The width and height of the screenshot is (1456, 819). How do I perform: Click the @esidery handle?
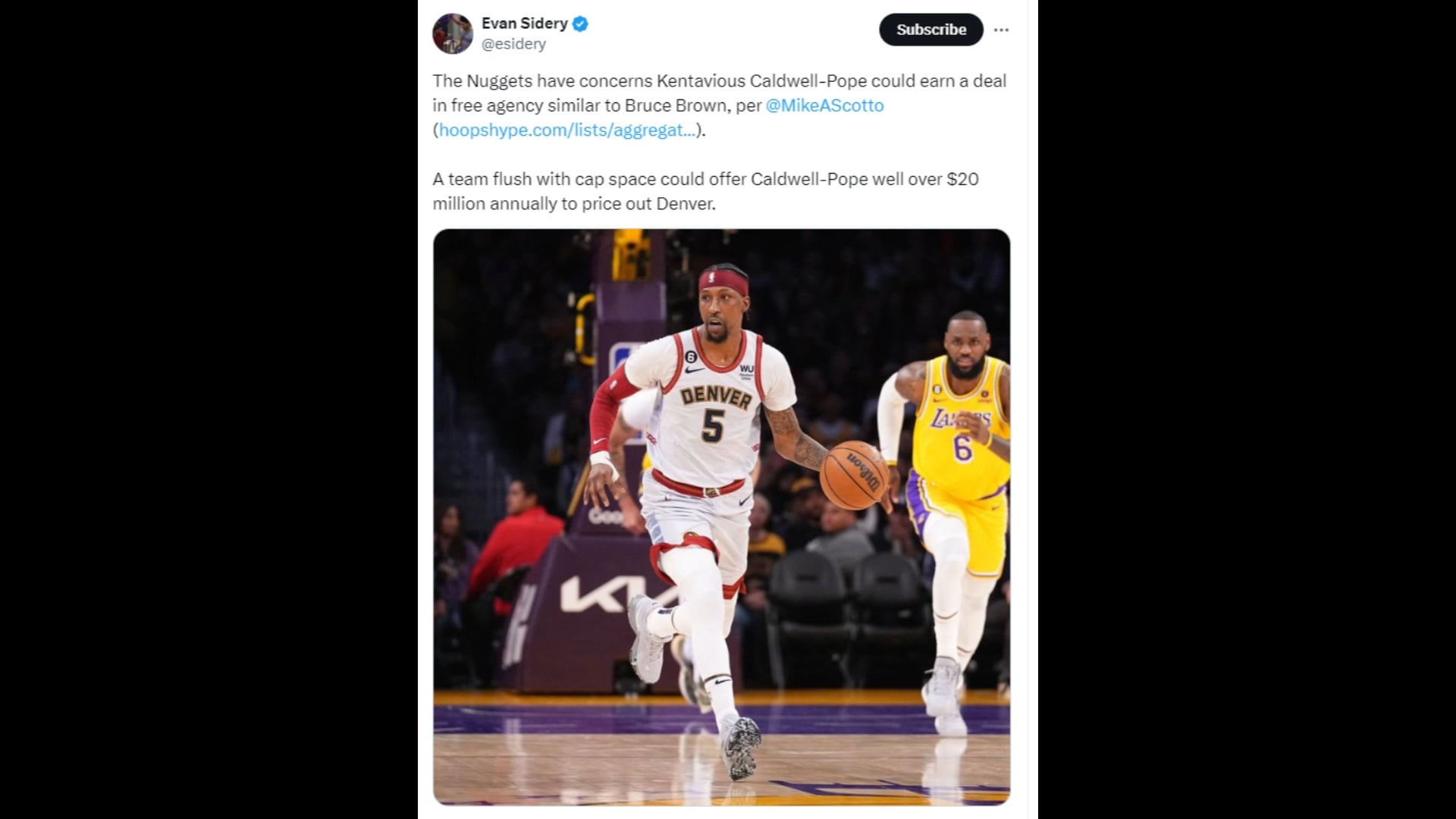(x=513, y=44)
